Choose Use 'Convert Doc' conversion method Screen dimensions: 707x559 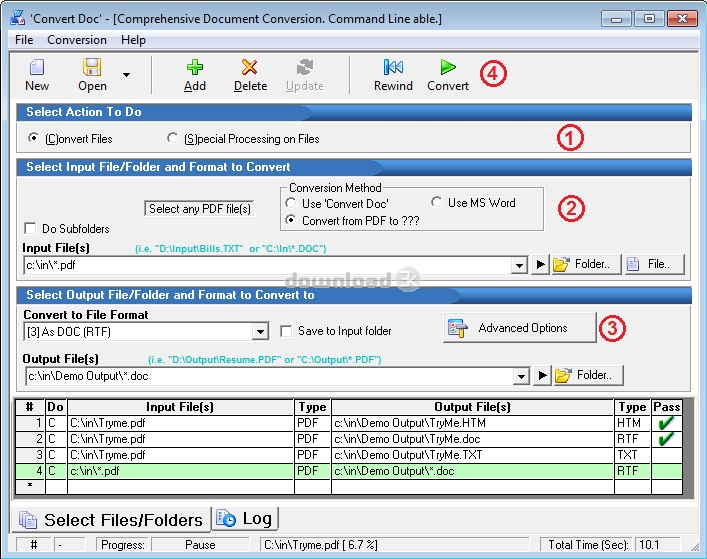pos(291,203)
